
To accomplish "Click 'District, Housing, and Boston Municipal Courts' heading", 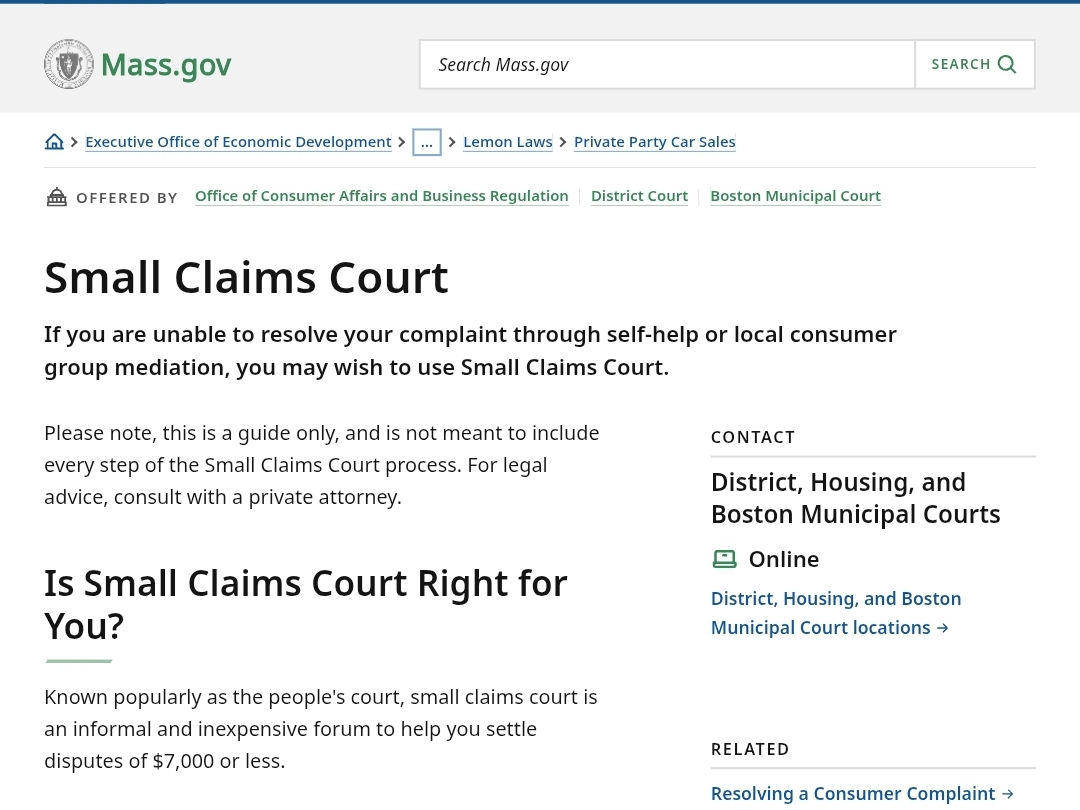I will tap(855, 498).
